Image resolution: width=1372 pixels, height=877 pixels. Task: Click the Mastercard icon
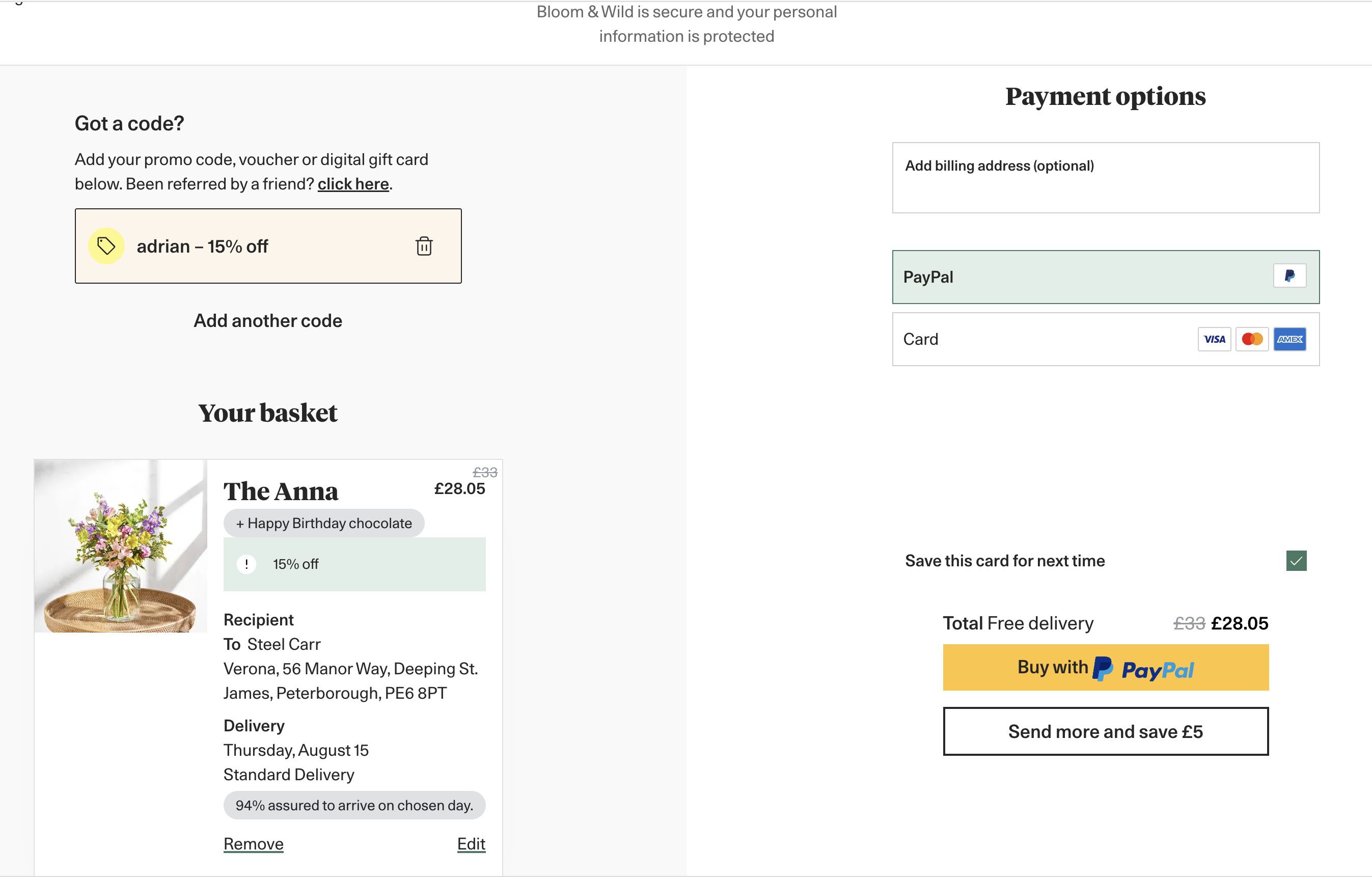[1252, 339]
